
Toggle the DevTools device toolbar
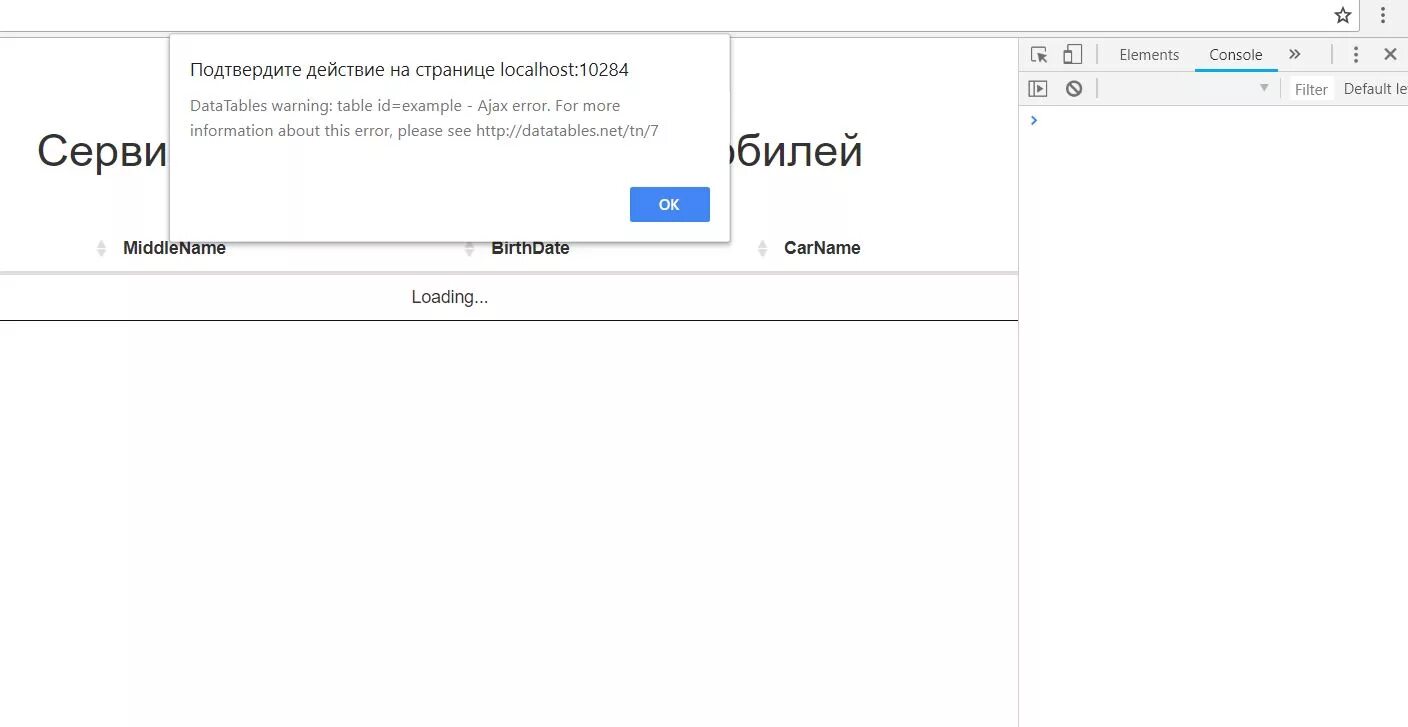1072,55
